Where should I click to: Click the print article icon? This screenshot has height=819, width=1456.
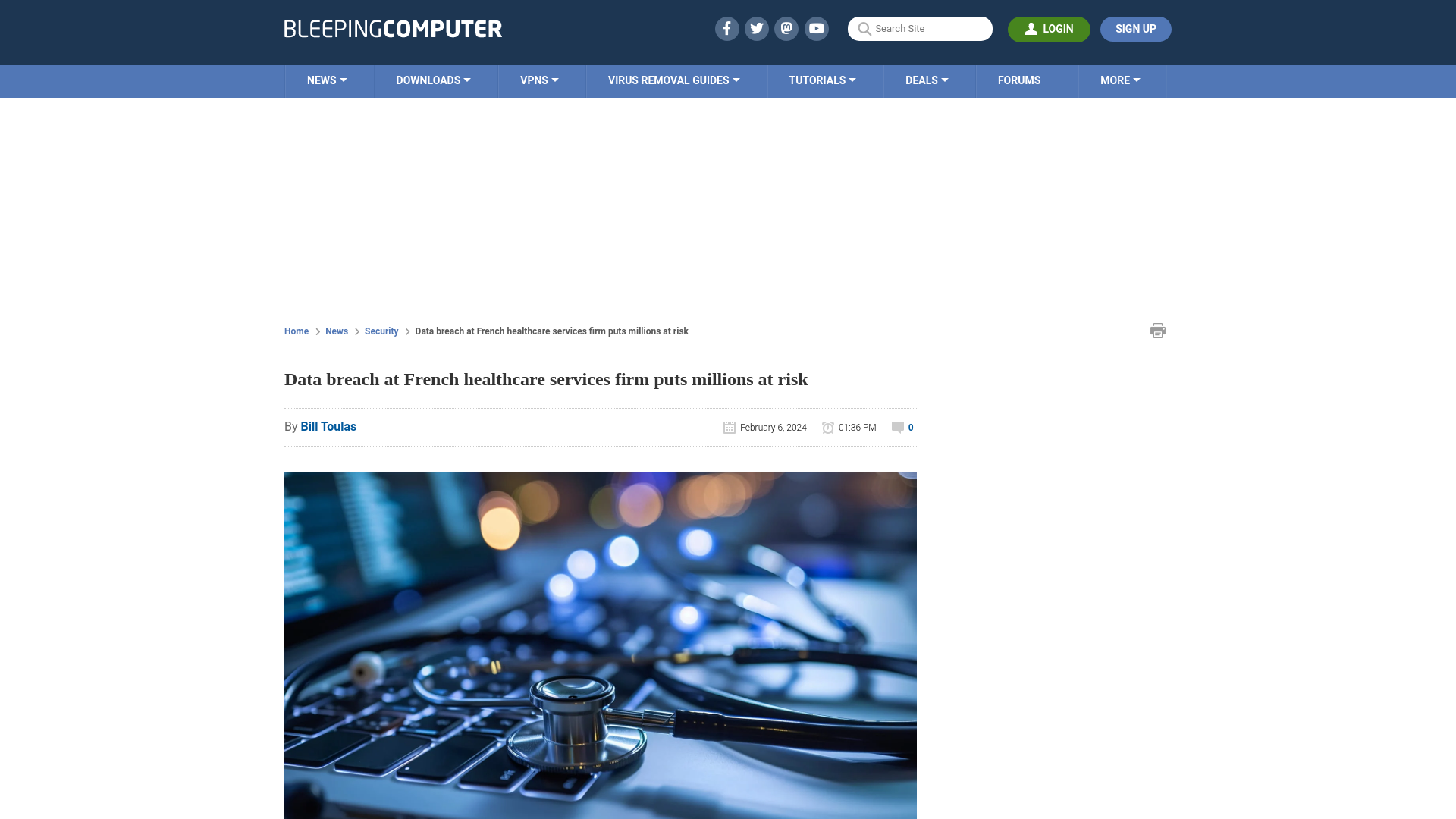click(x=1158, y=330)
